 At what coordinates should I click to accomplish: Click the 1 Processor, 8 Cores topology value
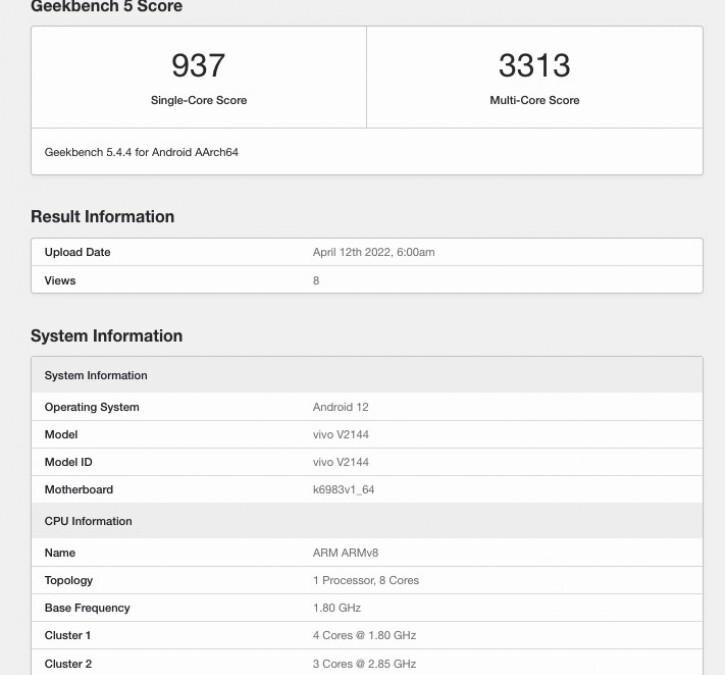tap(366, 580)
